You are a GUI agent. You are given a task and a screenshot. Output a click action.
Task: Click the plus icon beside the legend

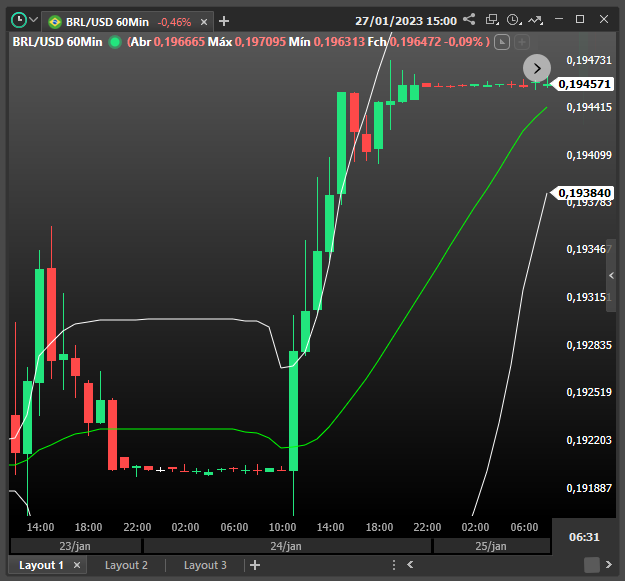(523, 41)
